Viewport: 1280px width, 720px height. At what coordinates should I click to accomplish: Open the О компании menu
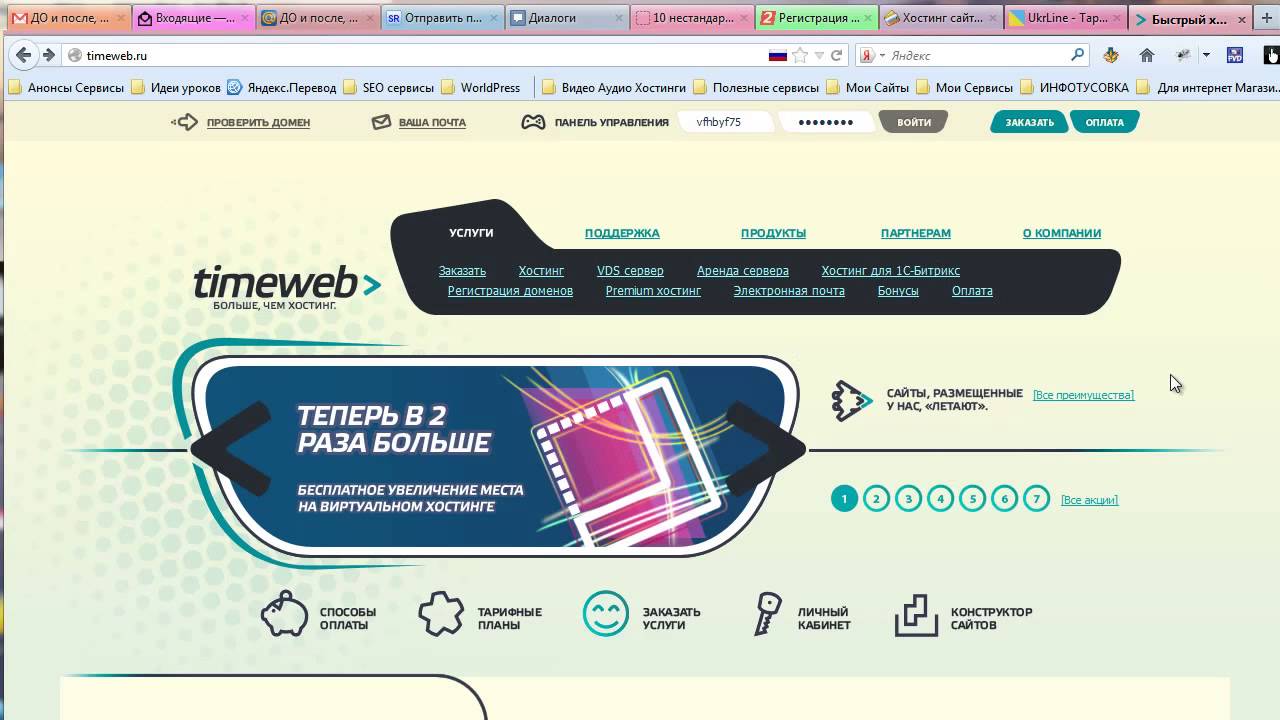[1062, 233]
